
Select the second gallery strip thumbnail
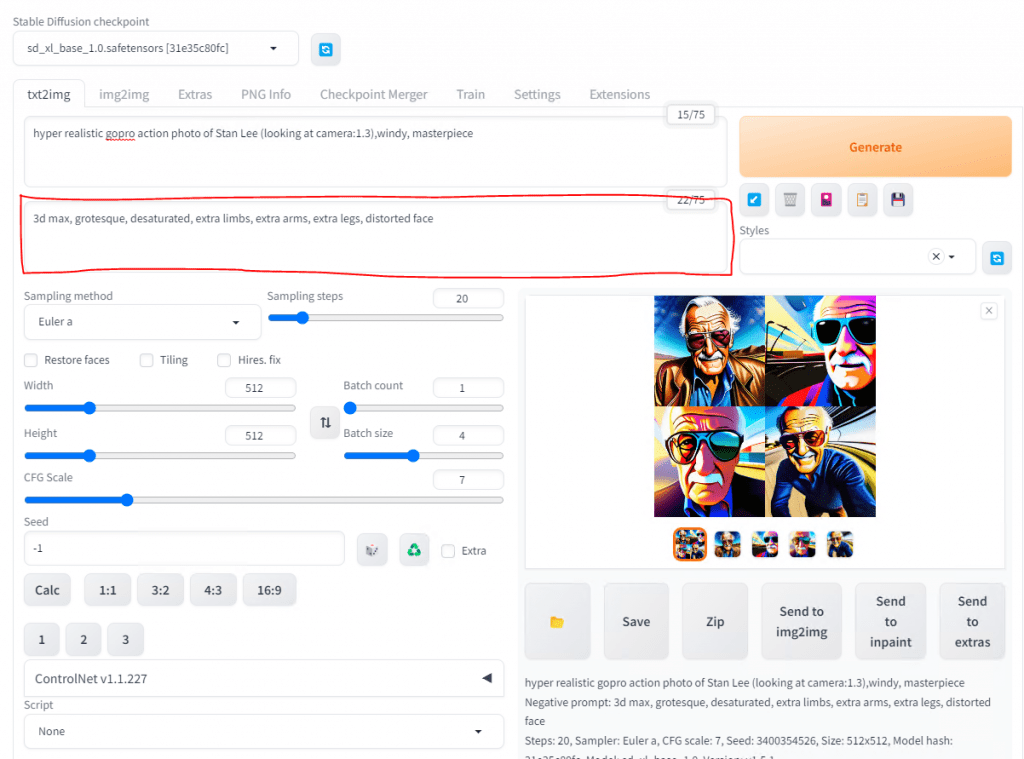pyautogui.click(x=728, y=543)
